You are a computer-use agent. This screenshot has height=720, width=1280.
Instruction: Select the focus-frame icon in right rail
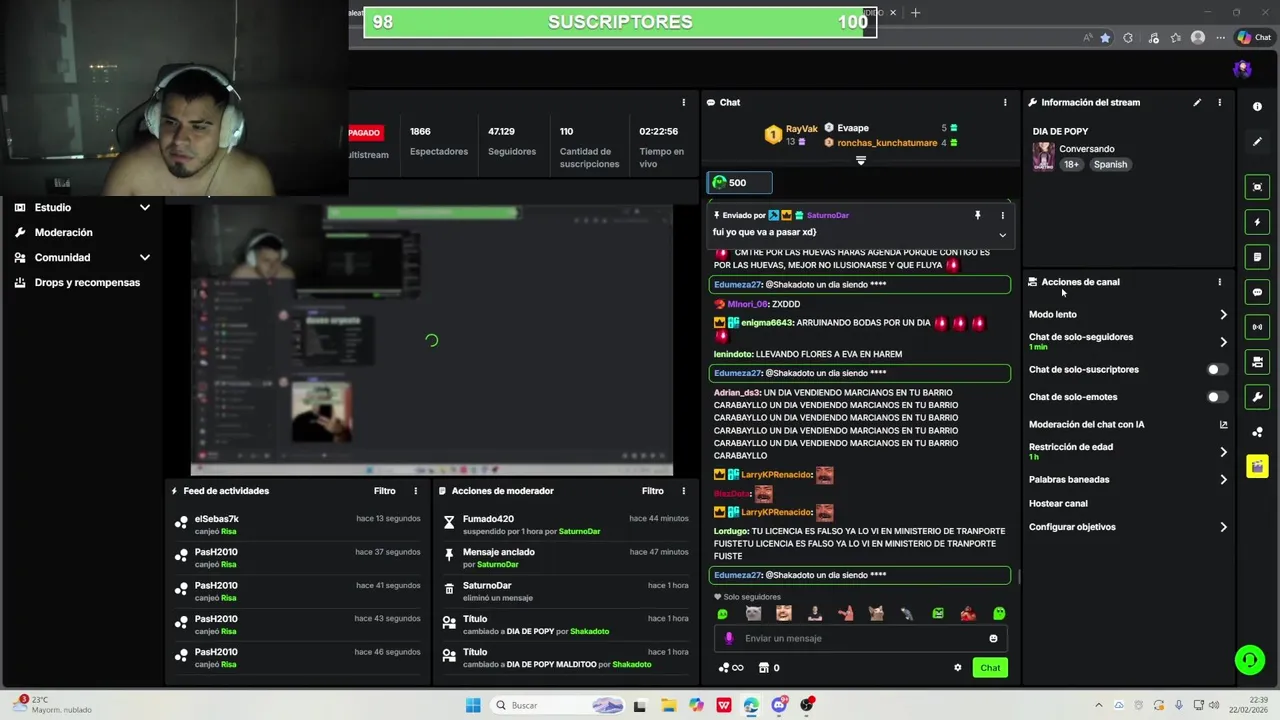pos(1257,187)
